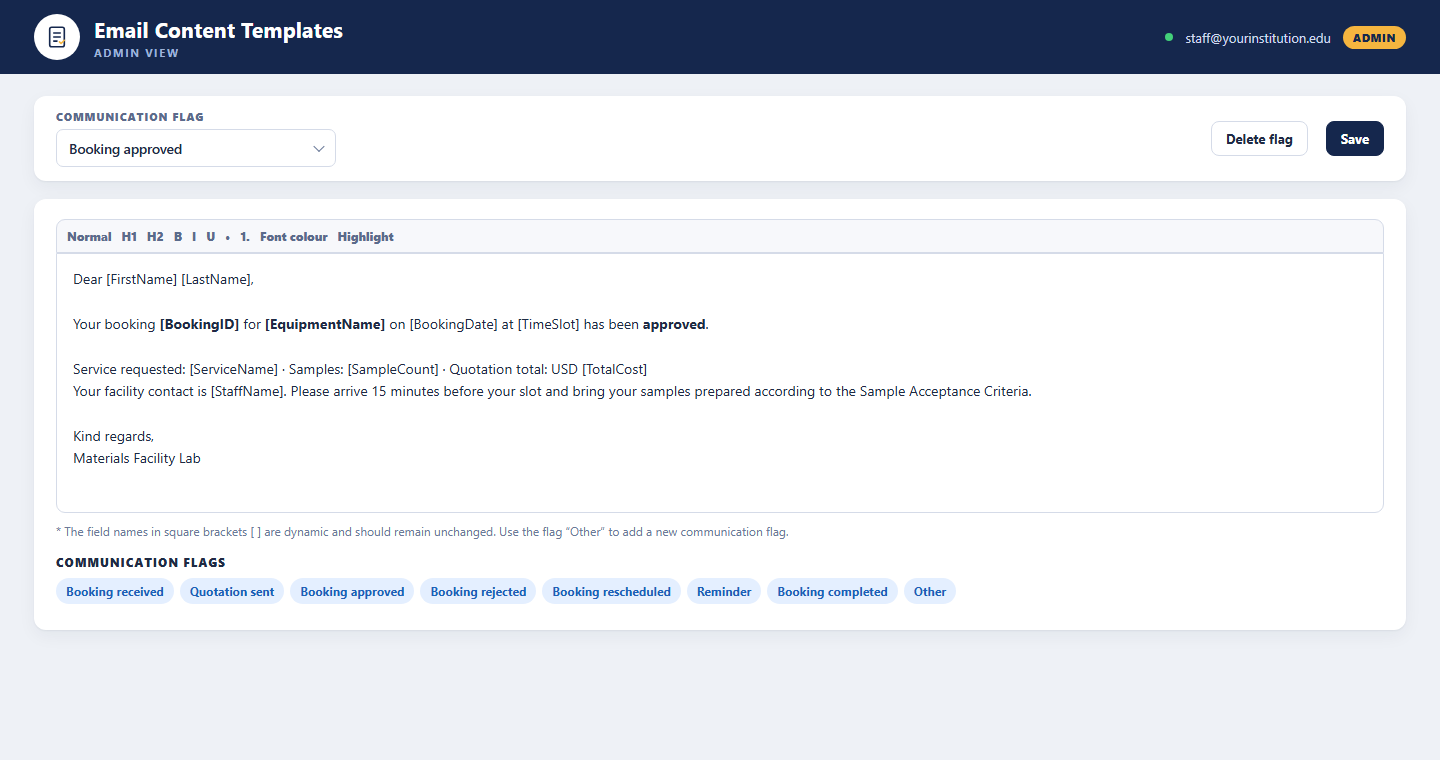This screenshot has height=760, width=1440.
Task: Toggle underline formatting
Action: pos(211,237)
